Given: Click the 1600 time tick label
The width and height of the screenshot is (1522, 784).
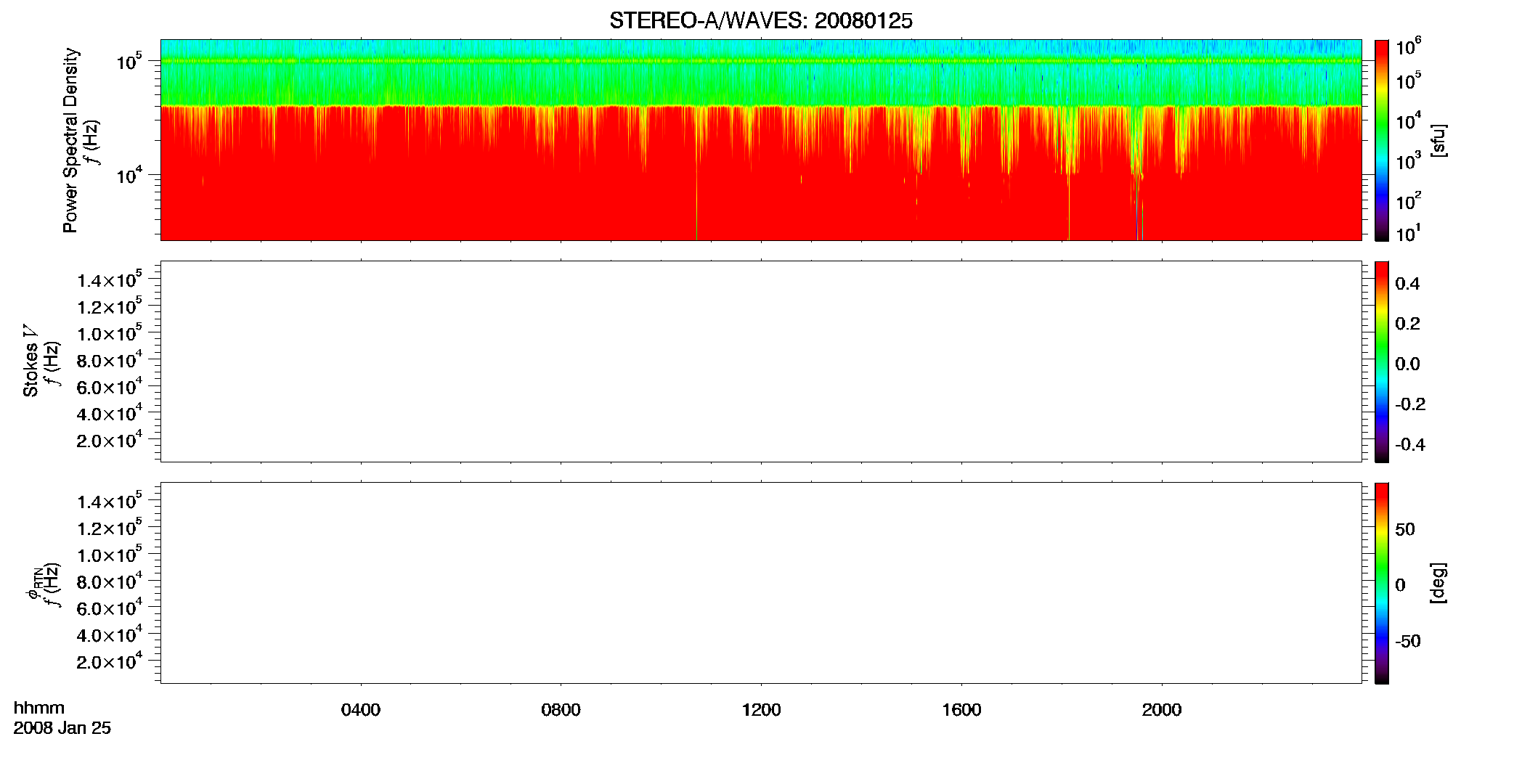Looking at the screenshot, I should pyautogui.click(x=961, y=710).
